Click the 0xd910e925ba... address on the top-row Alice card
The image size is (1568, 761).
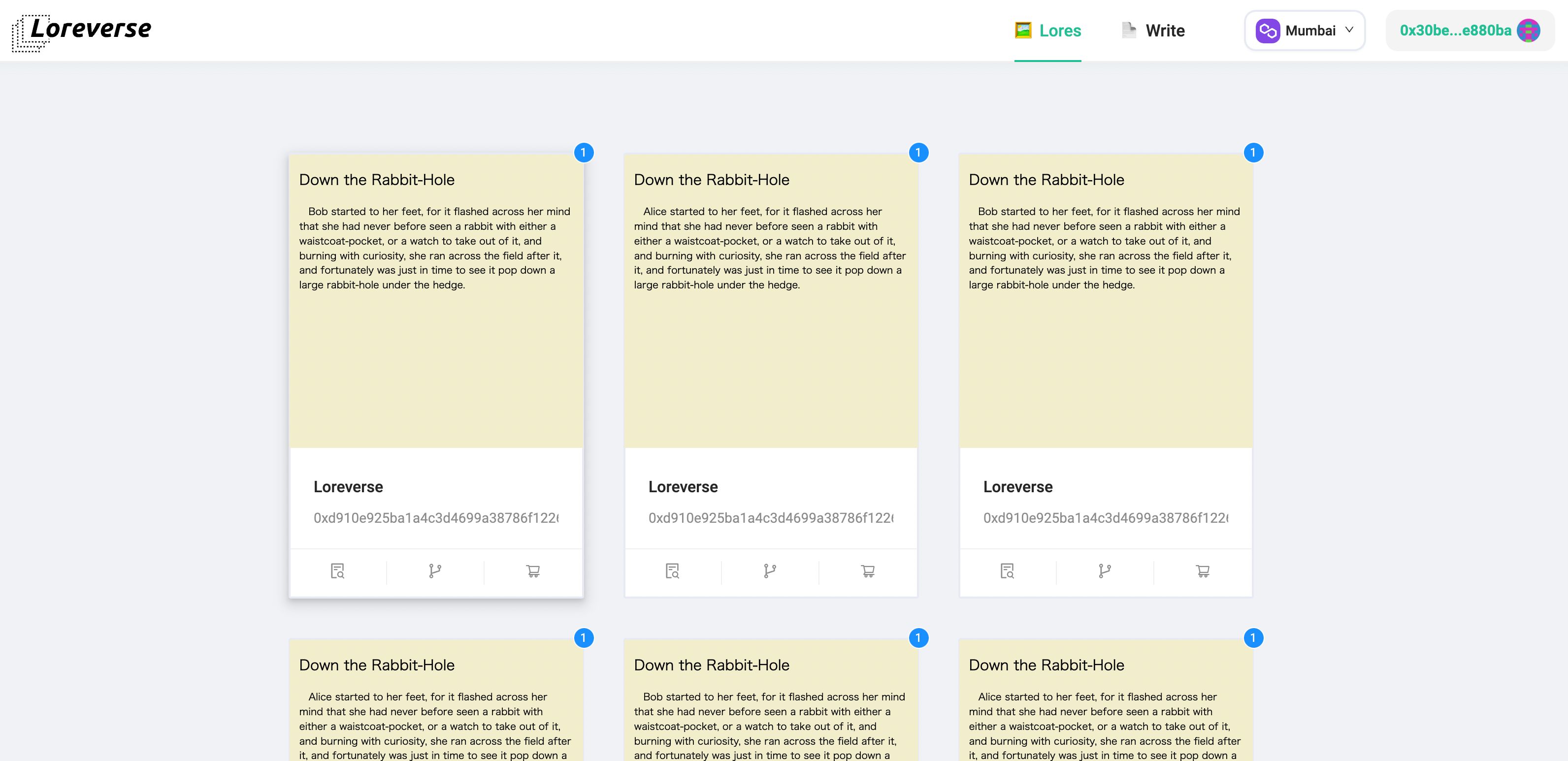tap(771, 518)
